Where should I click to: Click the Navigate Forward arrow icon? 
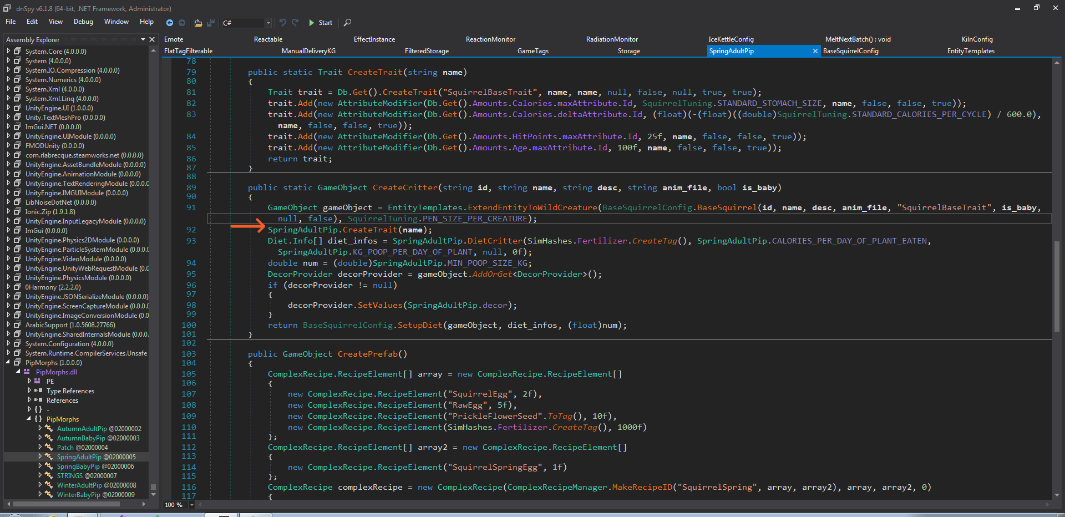(180, 22)
